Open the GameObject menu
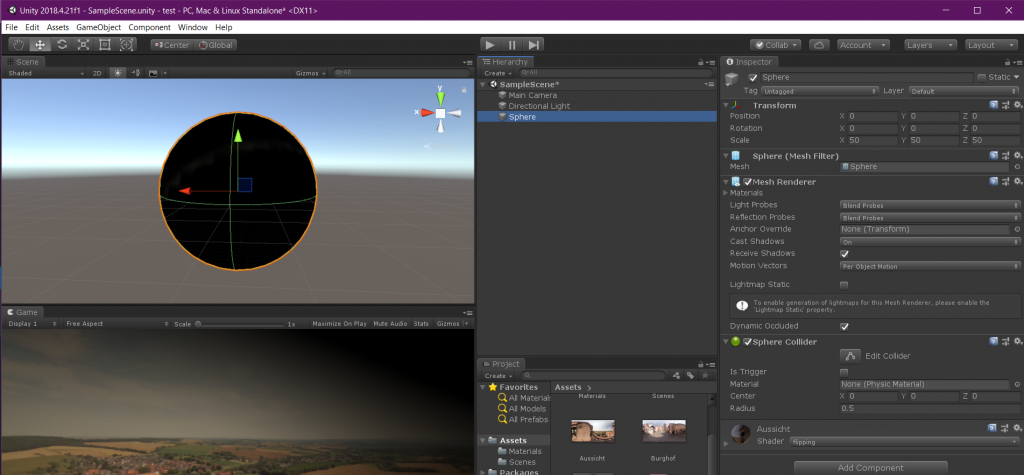1024x475 pixels. click(98, 27)
